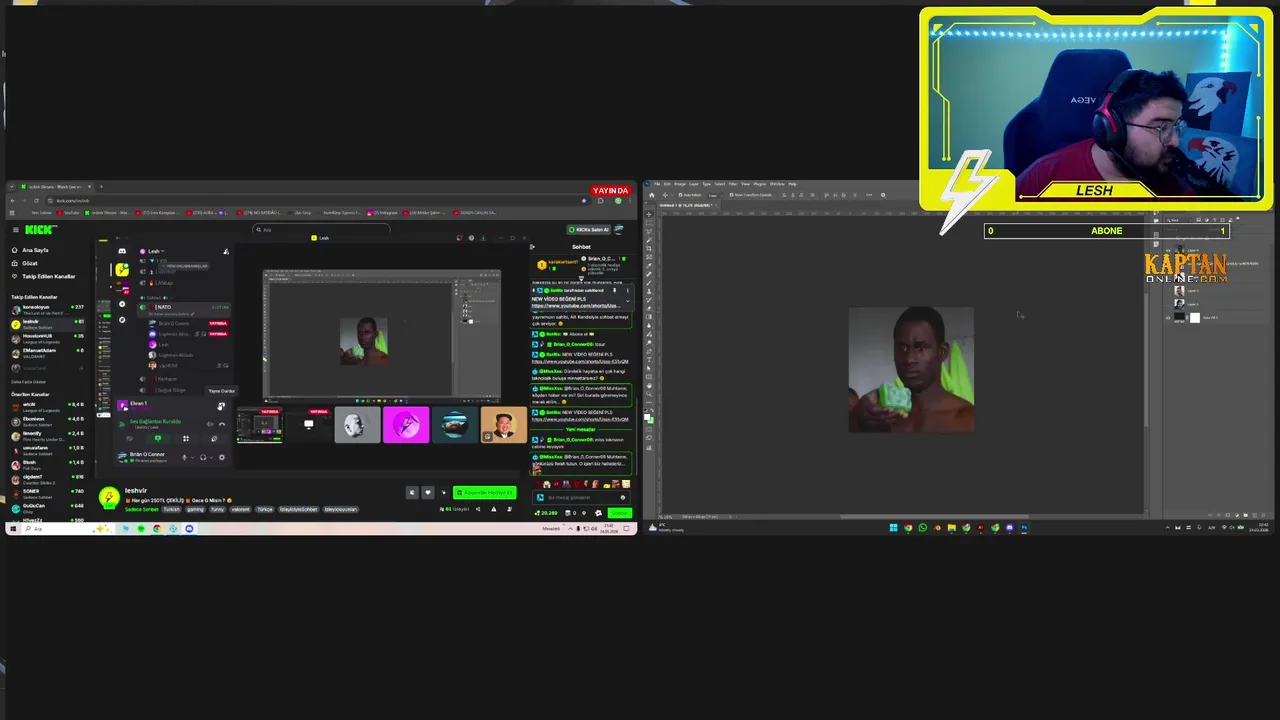Open the Photoshop Filter menu
1280x720 pixels.
[733, 184]
